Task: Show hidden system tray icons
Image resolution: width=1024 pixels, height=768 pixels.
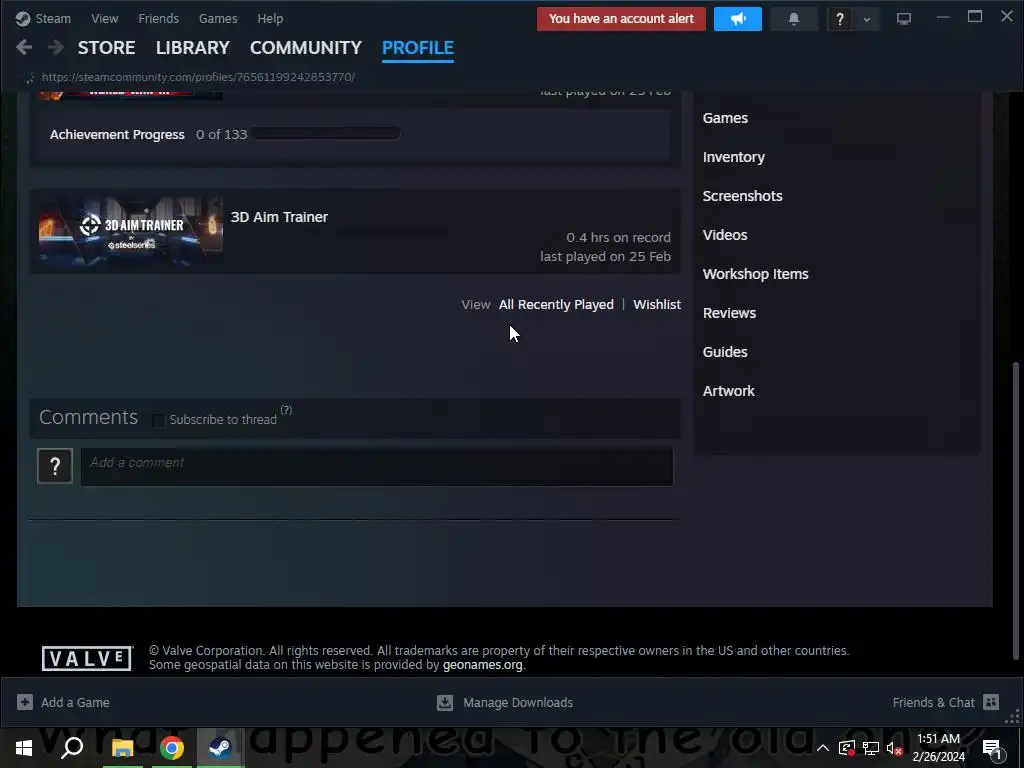Action: point(822,748)
